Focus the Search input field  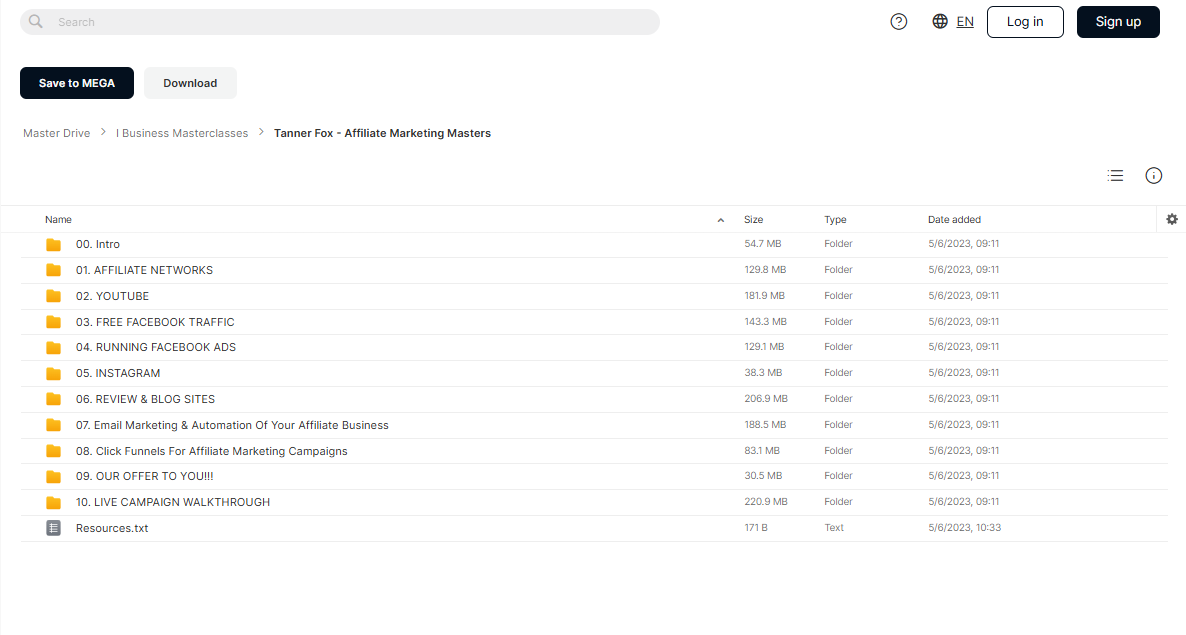click(340, 22)
